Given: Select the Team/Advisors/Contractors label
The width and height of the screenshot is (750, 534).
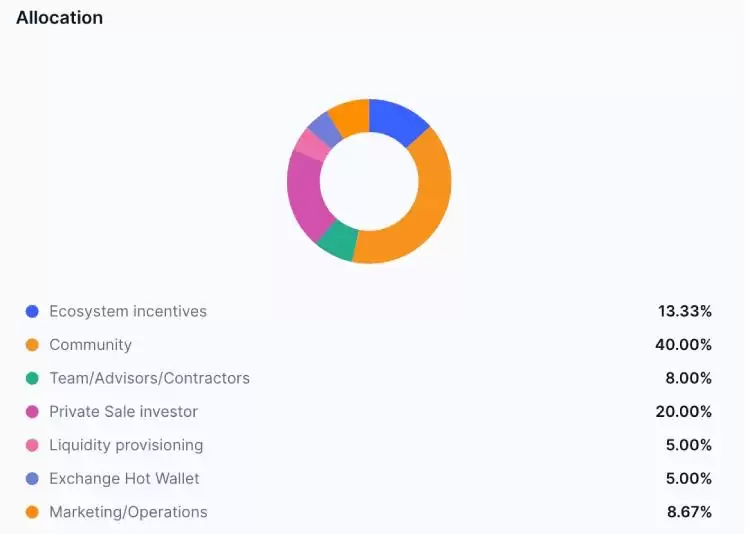Looking at the screenshot, I should tap(149, 378).
